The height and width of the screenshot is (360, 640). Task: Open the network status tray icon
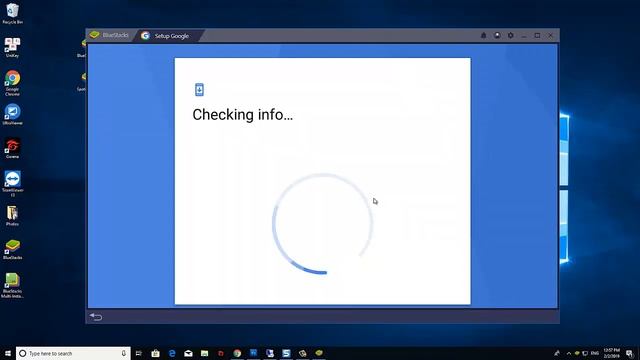[x=585, y=353]
